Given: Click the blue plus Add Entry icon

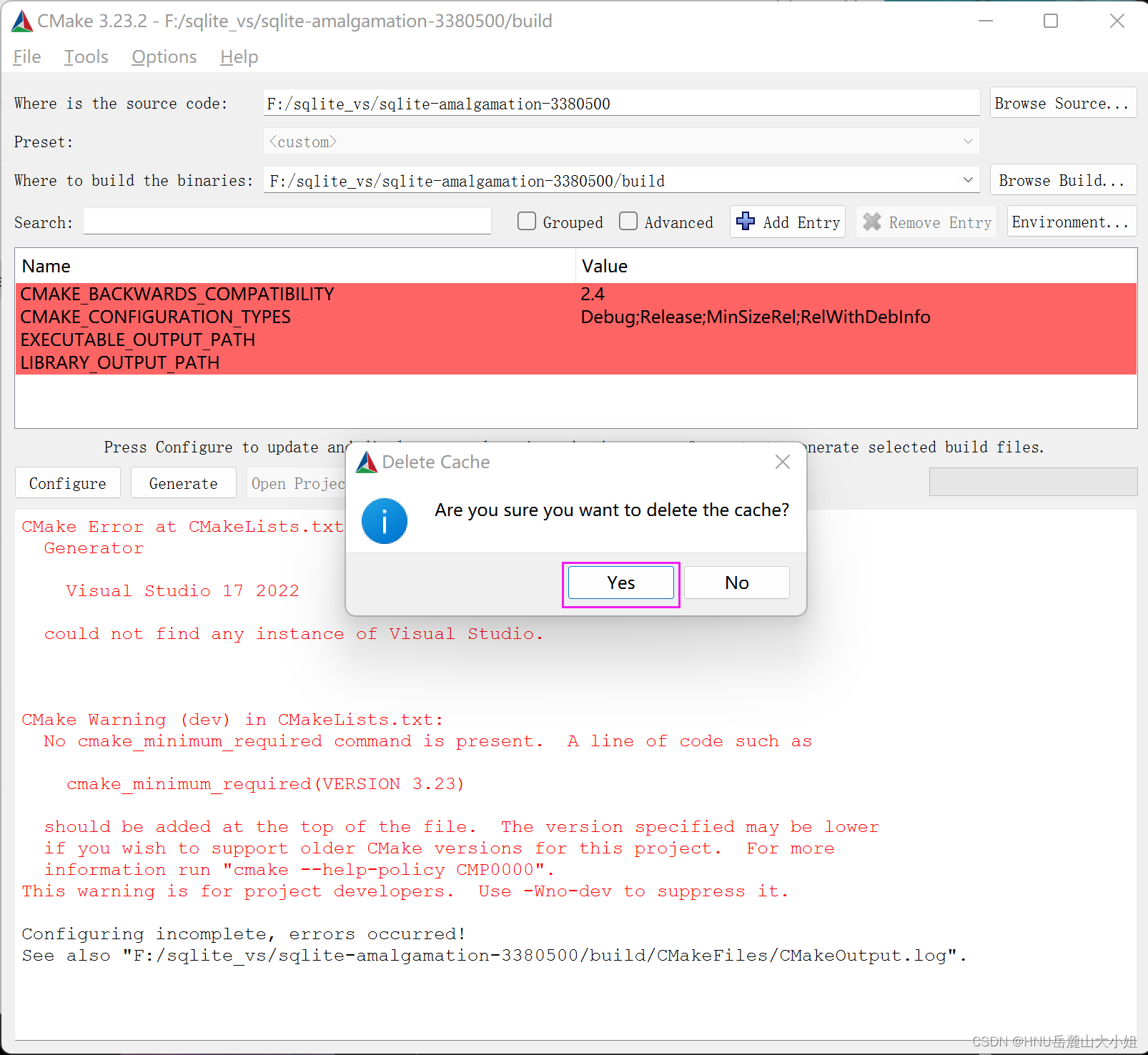Looking at the screenshot, I should (x=746, y=222).
